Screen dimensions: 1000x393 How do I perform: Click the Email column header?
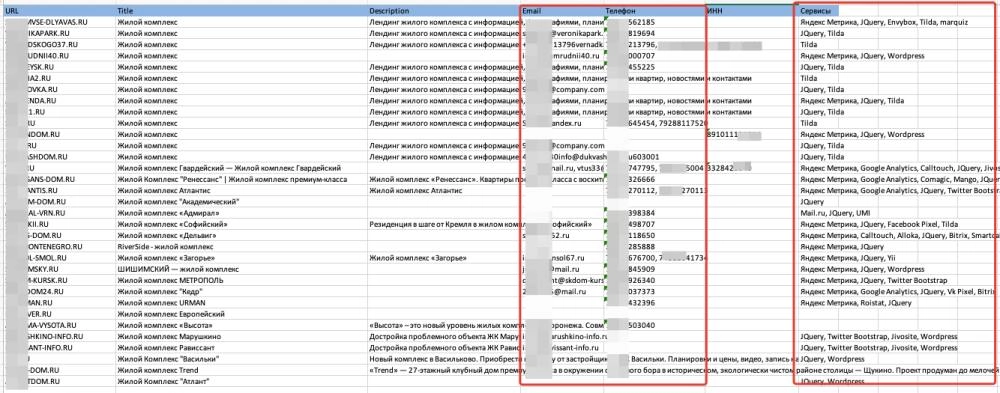562,11
